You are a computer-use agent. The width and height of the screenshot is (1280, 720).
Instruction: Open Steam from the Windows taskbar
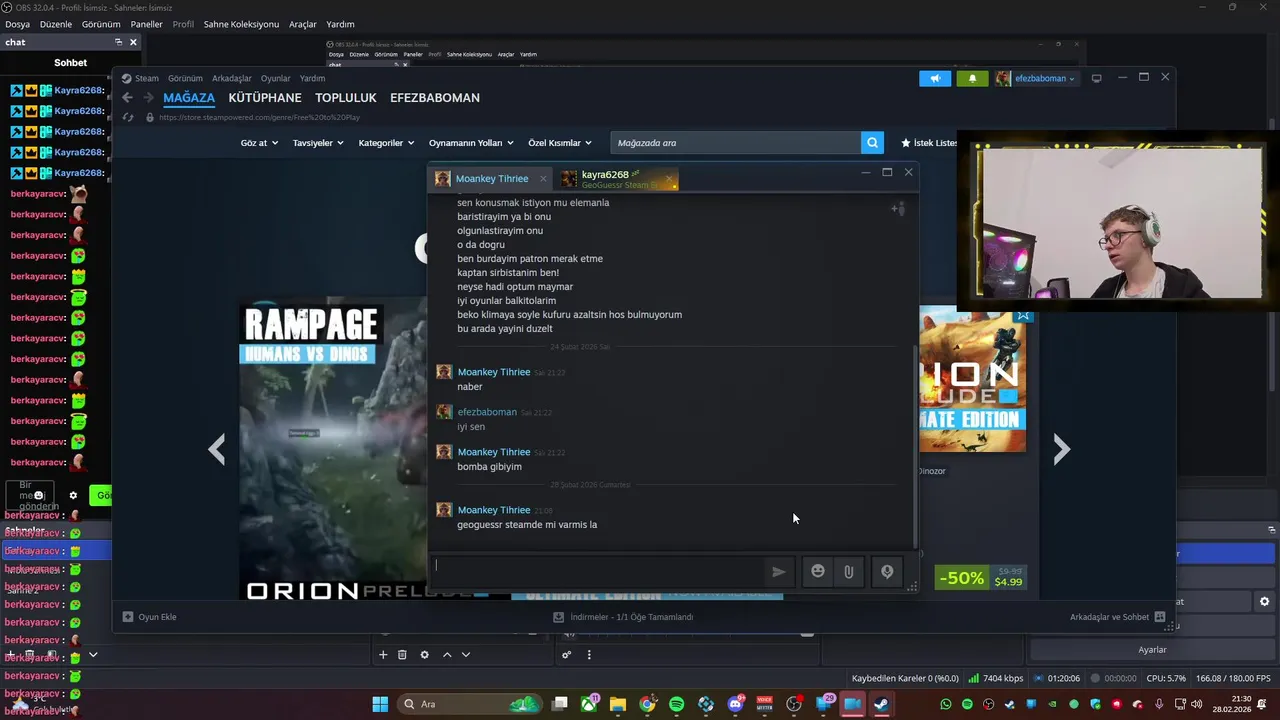[881, 704]
